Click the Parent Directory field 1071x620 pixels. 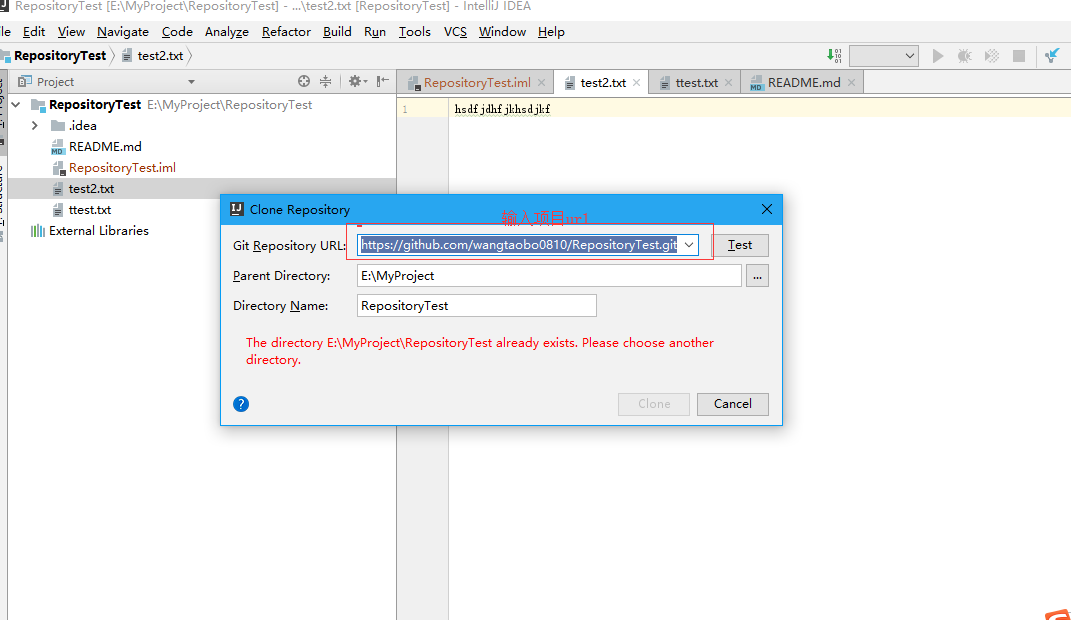point(549,276)
